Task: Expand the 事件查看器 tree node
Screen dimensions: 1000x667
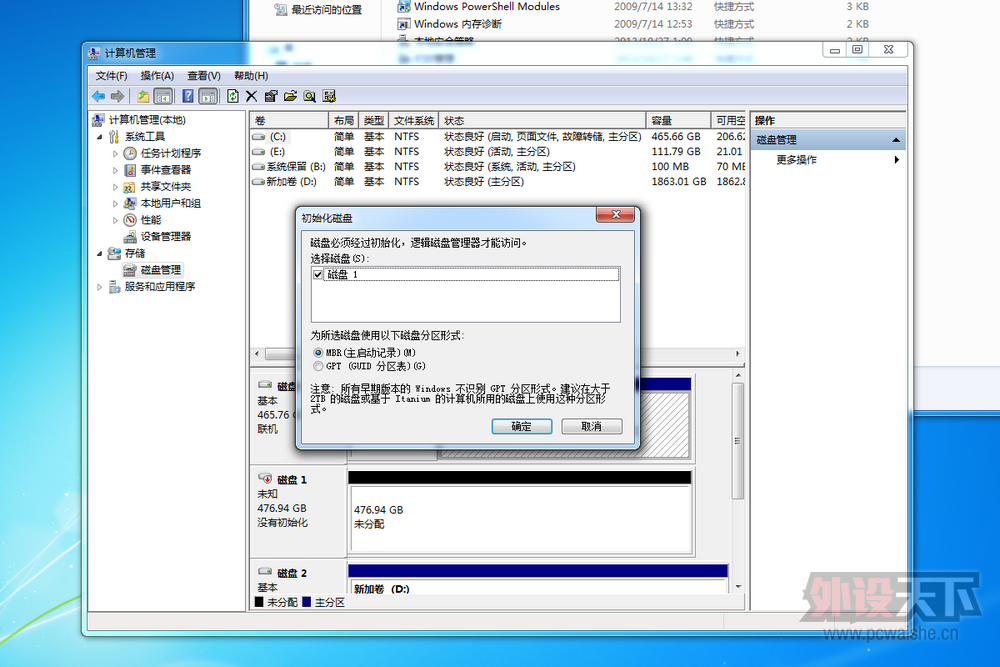Action: point(115,170)
